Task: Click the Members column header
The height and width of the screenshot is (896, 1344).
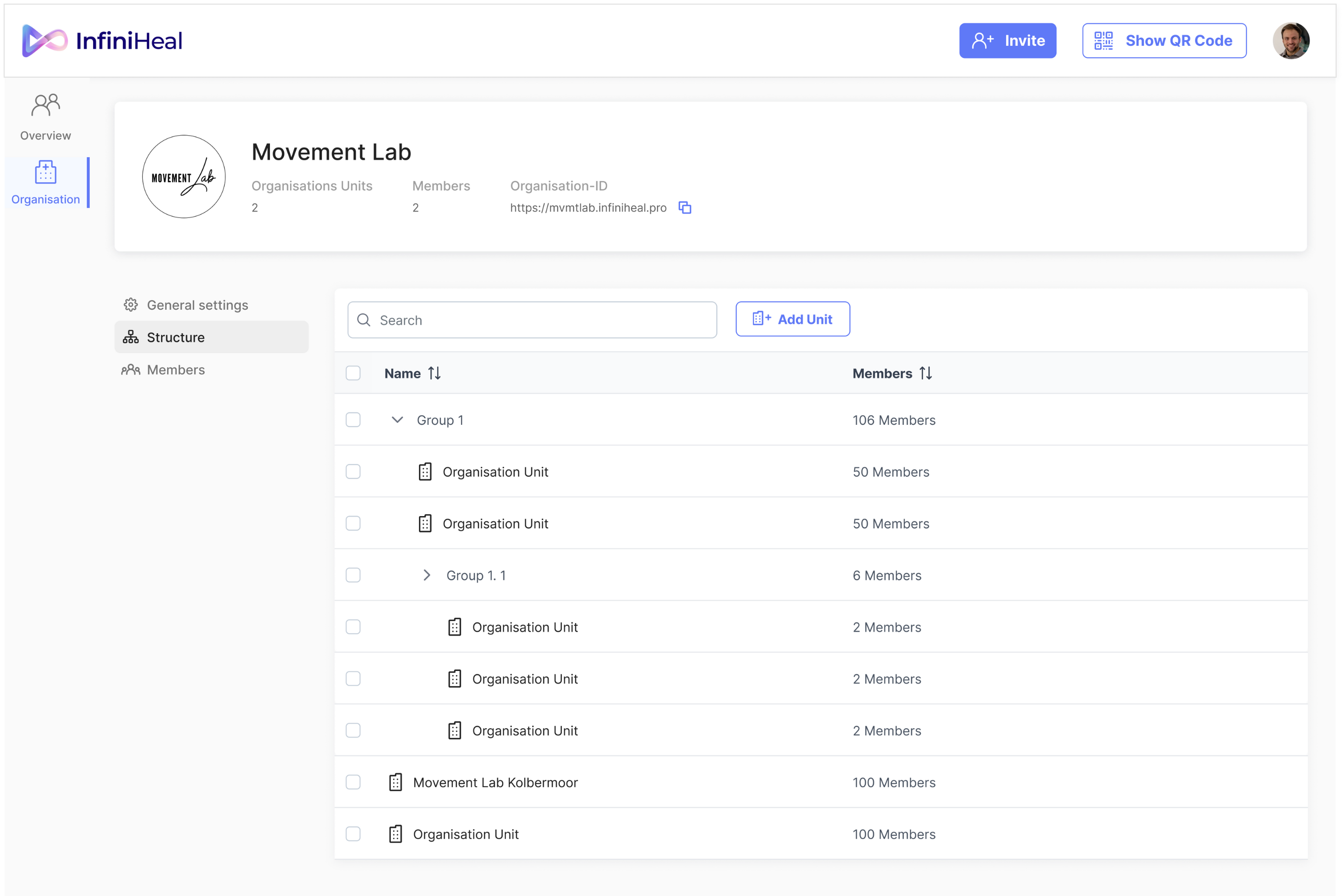Action: 882,373
